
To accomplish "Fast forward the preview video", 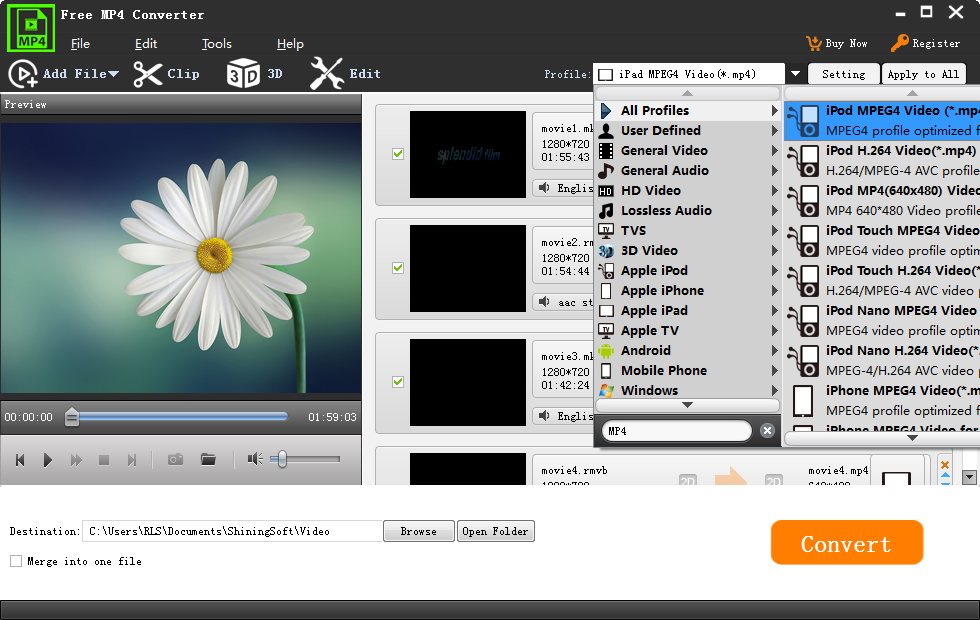I will 76,460.
